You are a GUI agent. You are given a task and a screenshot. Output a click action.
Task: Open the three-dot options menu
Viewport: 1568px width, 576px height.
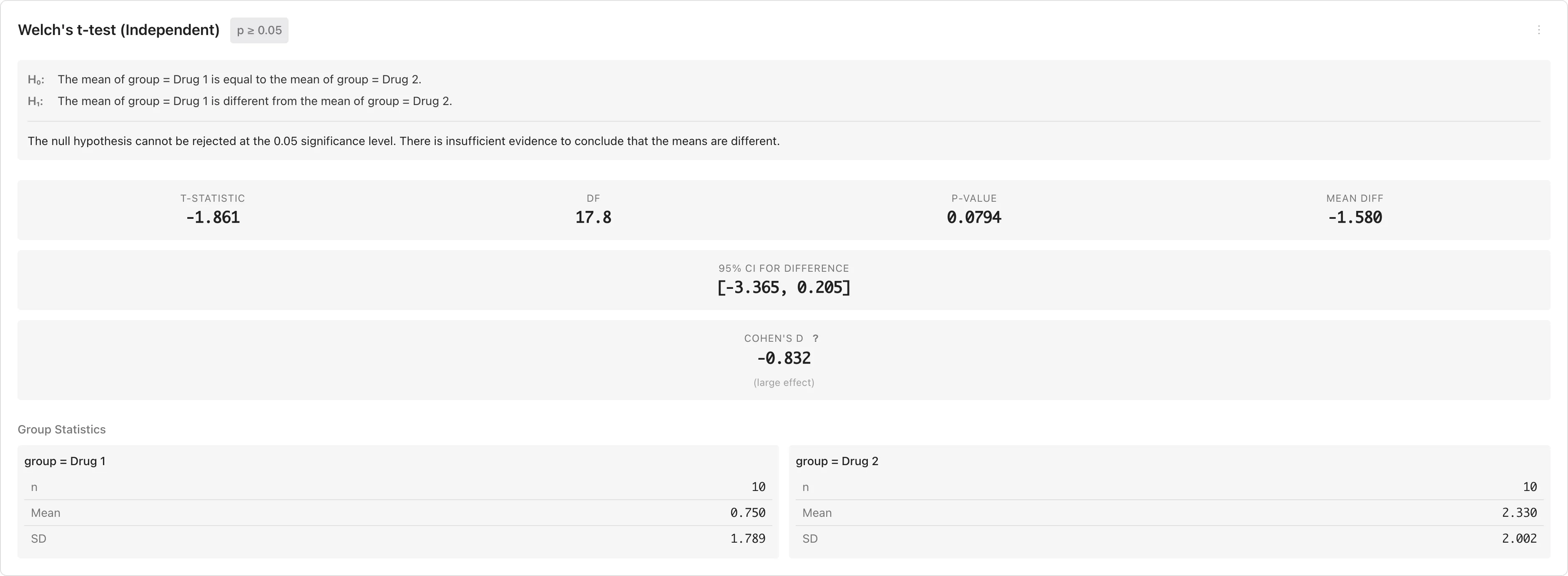click(1539, 30)
